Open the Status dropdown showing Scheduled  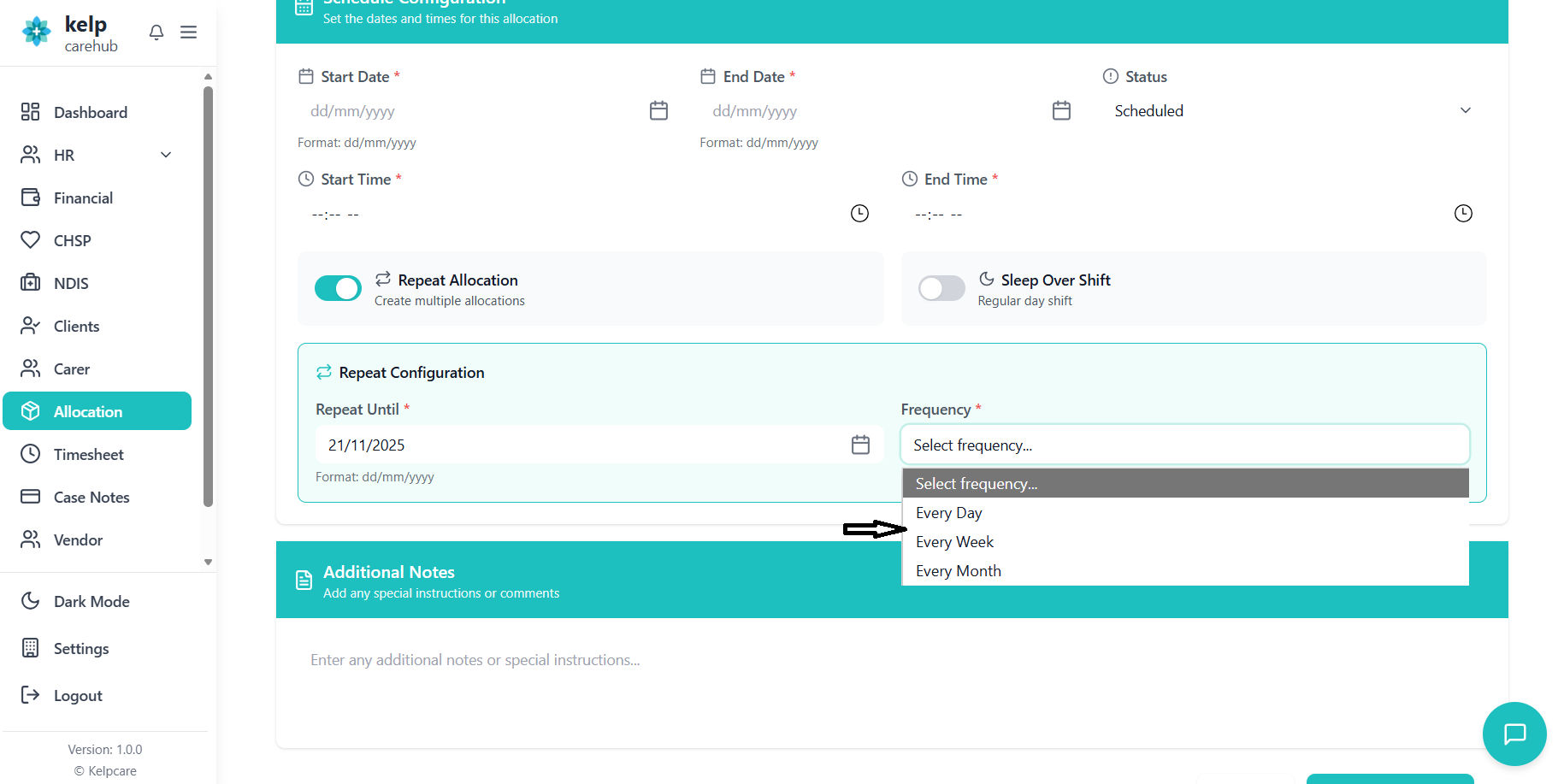point(1291,111)
